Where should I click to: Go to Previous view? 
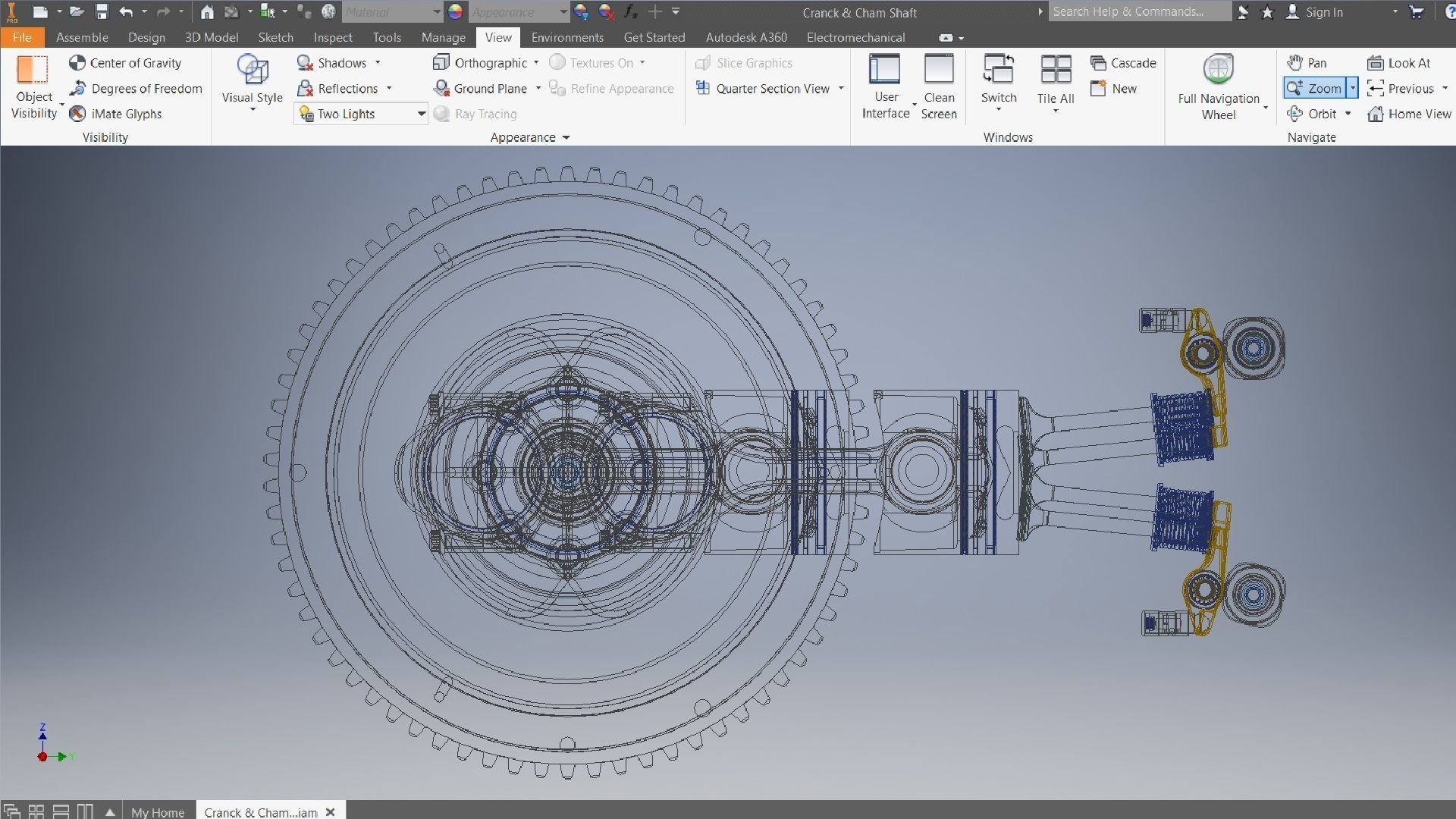(1401, 89)
